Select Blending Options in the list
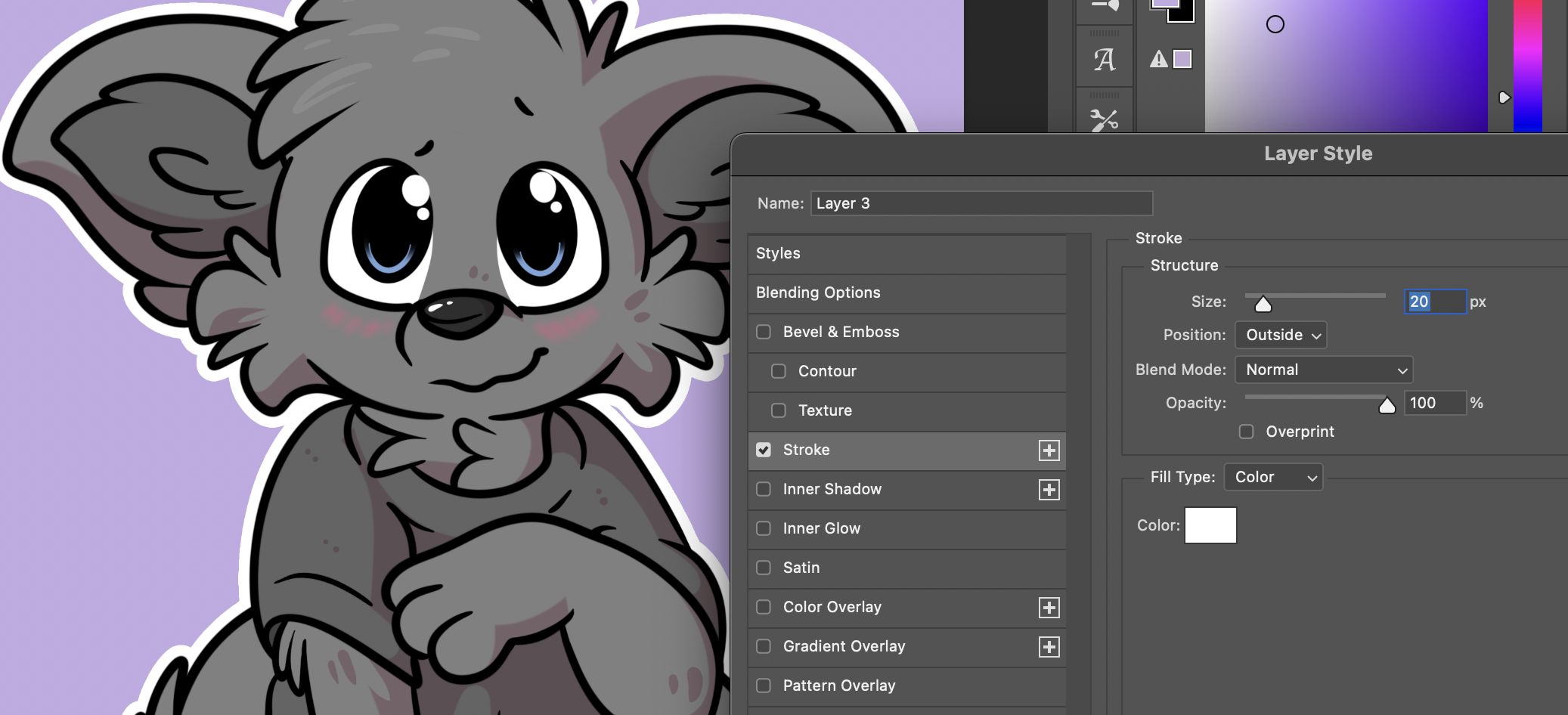 (818, 292)
